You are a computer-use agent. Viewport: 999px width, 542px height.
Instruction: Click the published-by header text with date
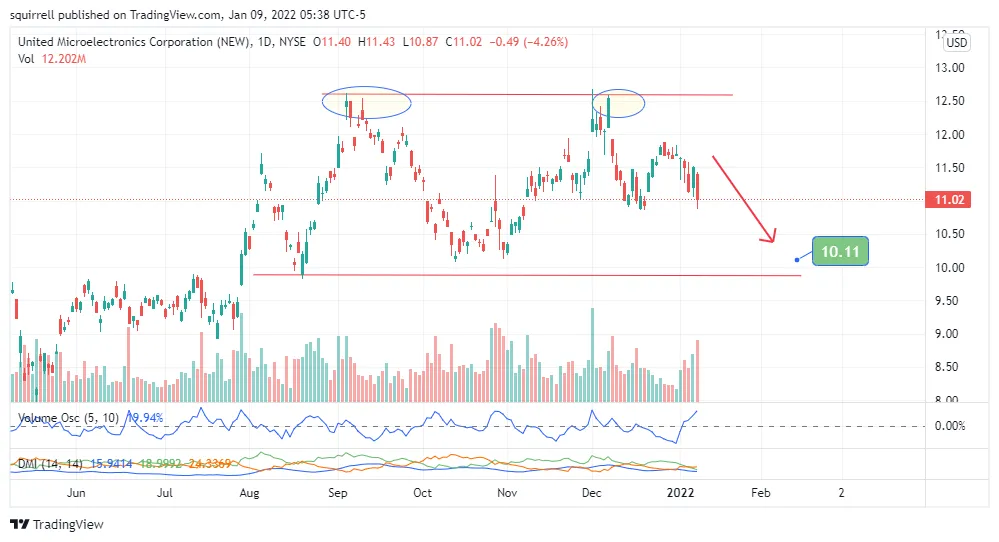(x=188, y=14)
